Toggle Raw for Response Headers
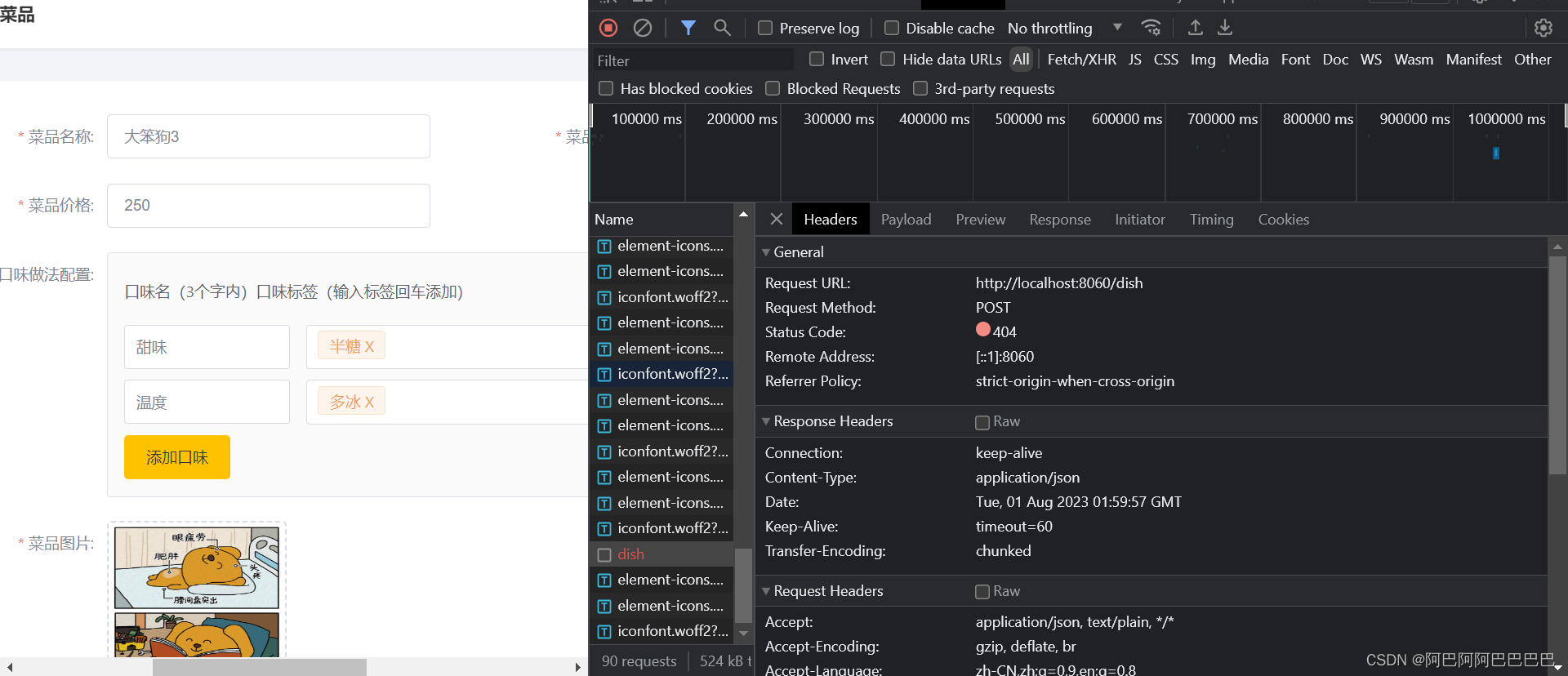1568x676 pixels. point(982,422)
